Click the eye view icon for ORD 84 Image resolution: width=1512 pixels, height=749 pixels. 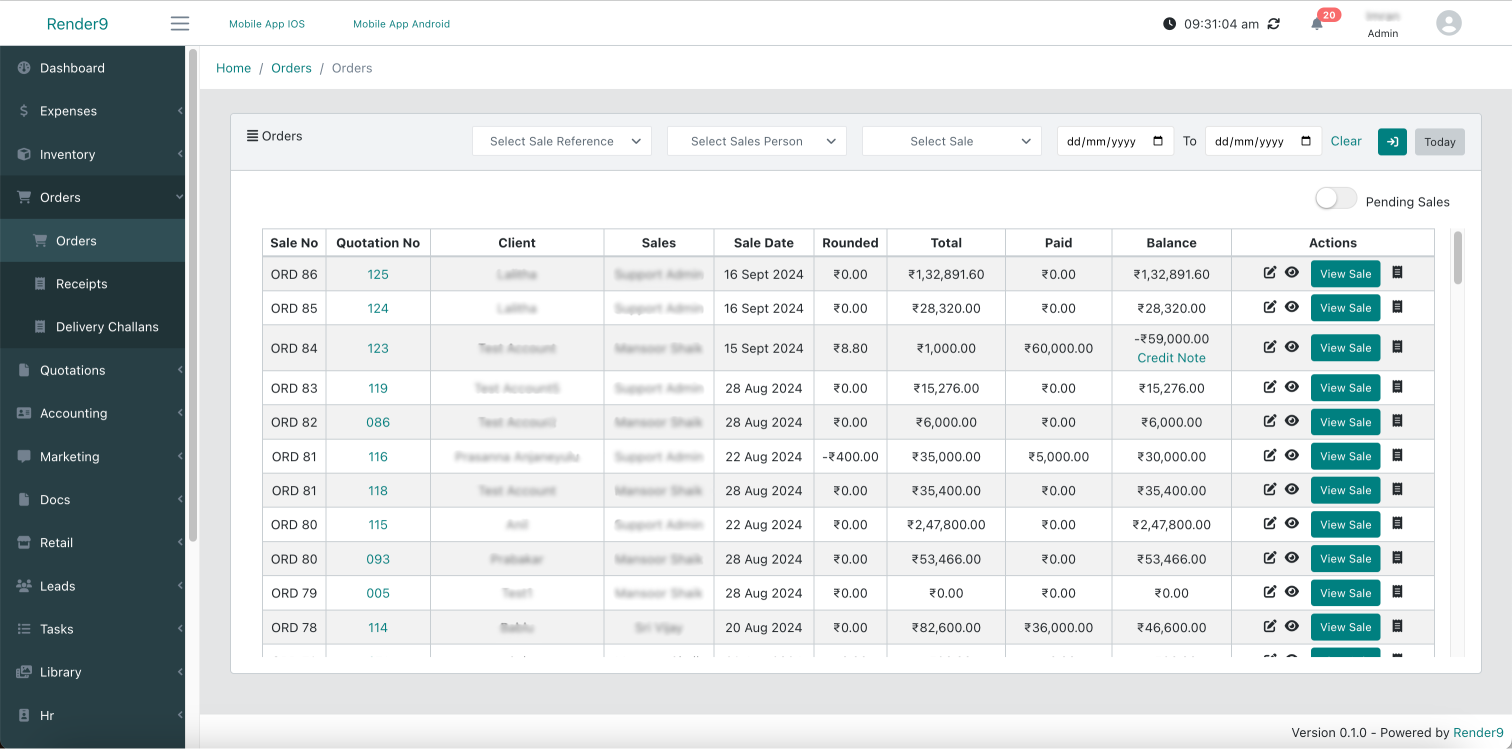click(1292, 347)
